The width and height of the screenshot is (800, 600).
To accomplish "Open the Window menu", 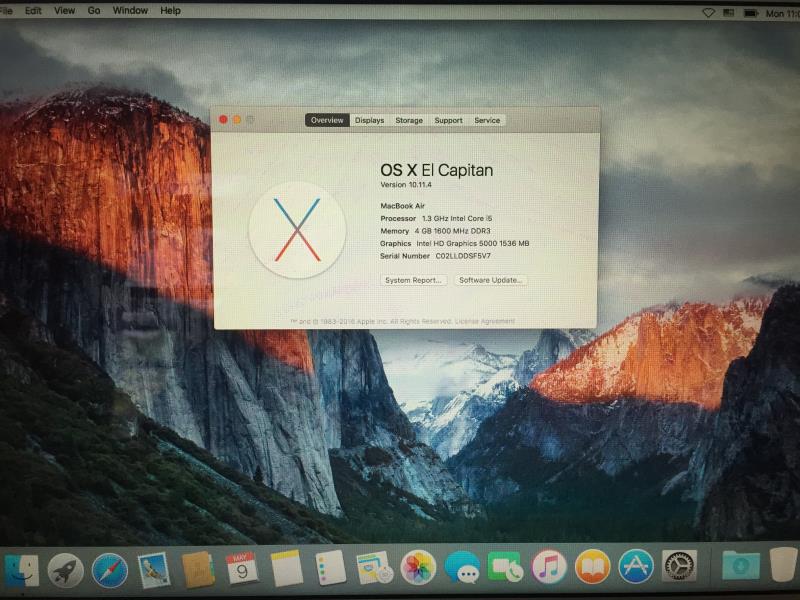I will coord(130,10).
